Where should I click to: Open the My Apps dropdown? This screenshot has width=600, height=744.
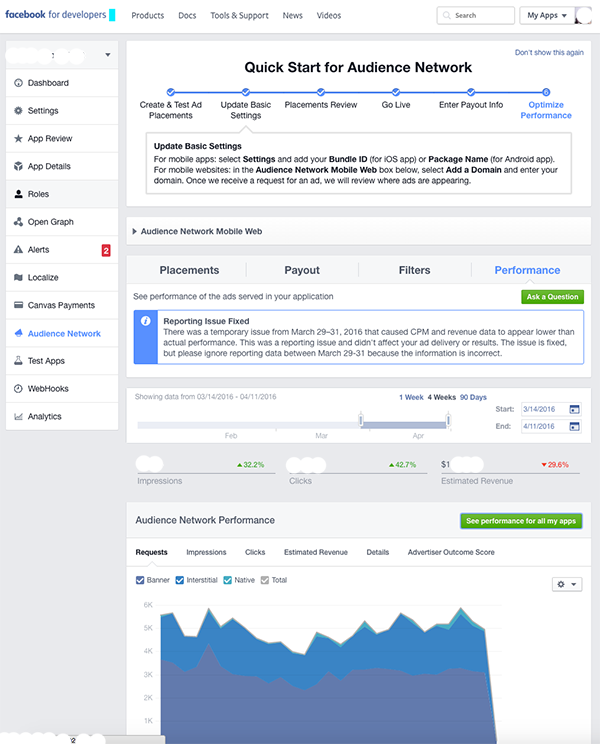[x=547, y=16]
